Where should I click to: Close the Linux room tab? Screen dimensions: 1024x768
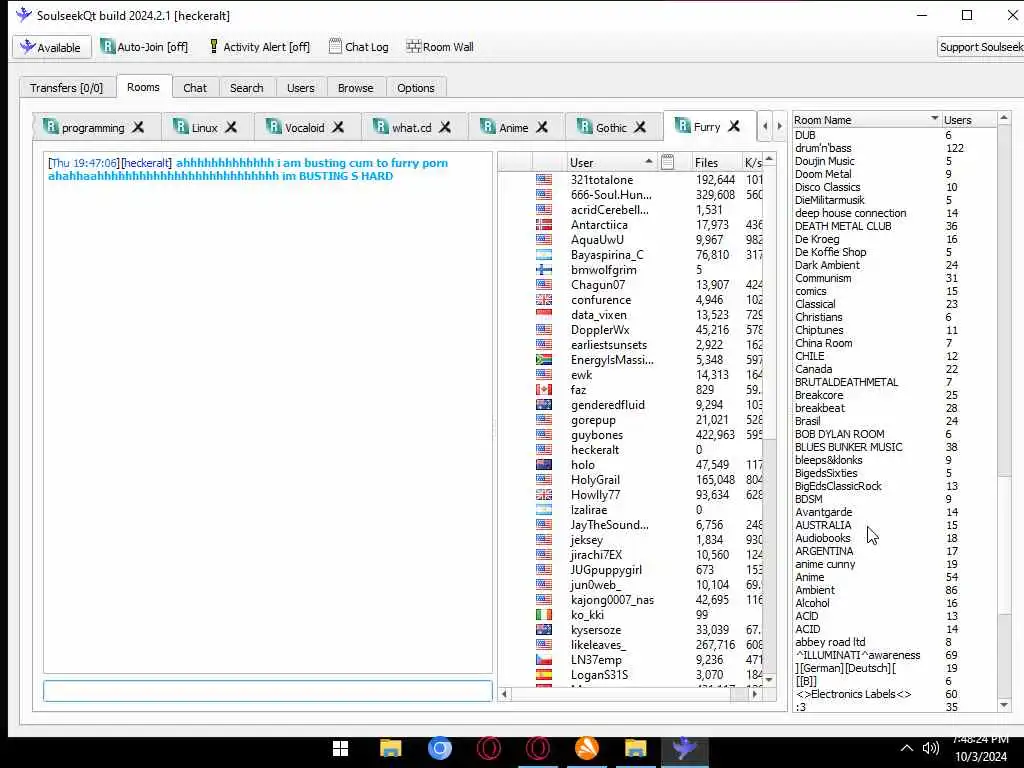tap(231, 127)
